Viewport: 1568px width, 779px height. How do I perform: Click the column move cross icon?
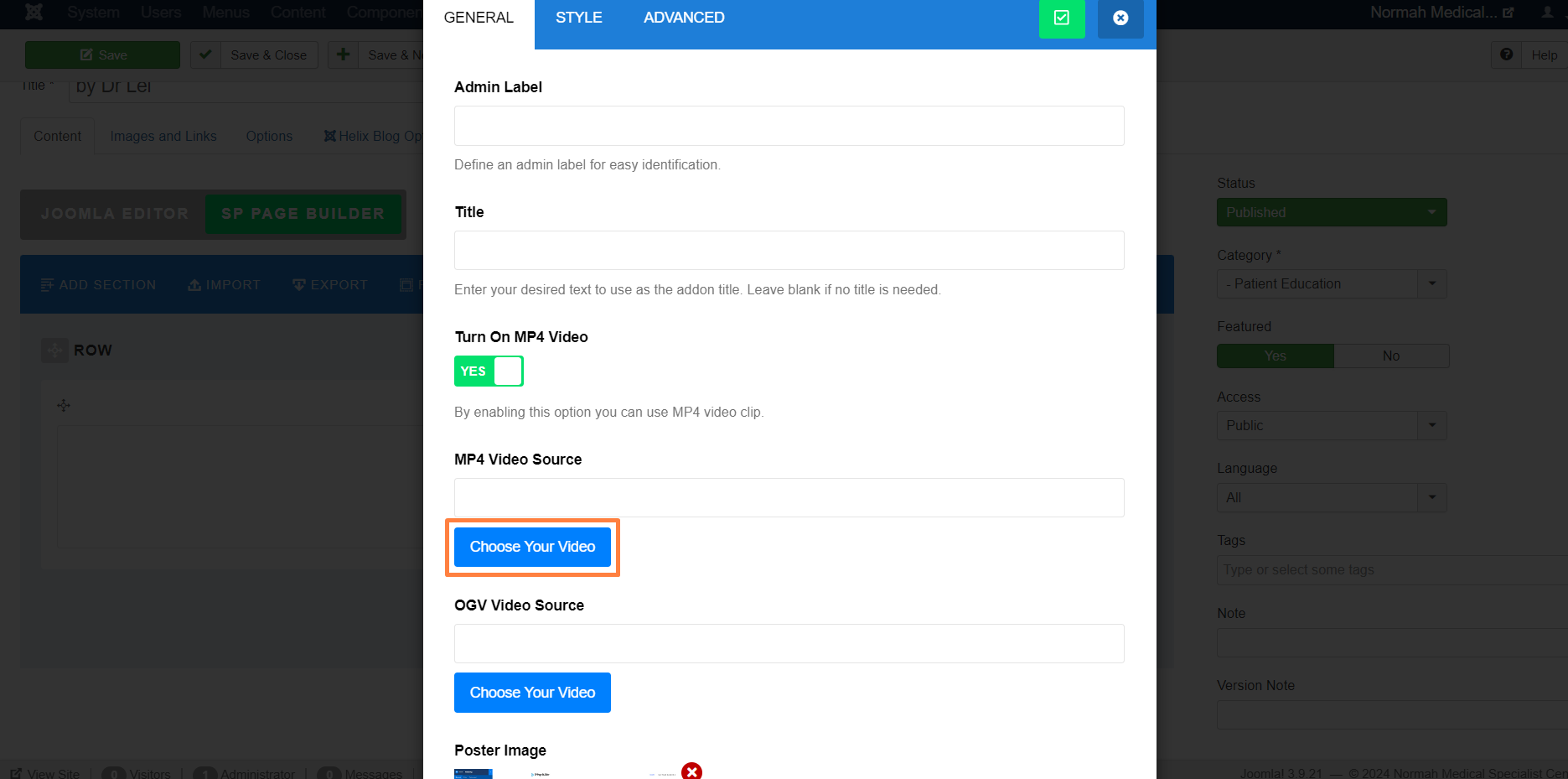[64, 406]
